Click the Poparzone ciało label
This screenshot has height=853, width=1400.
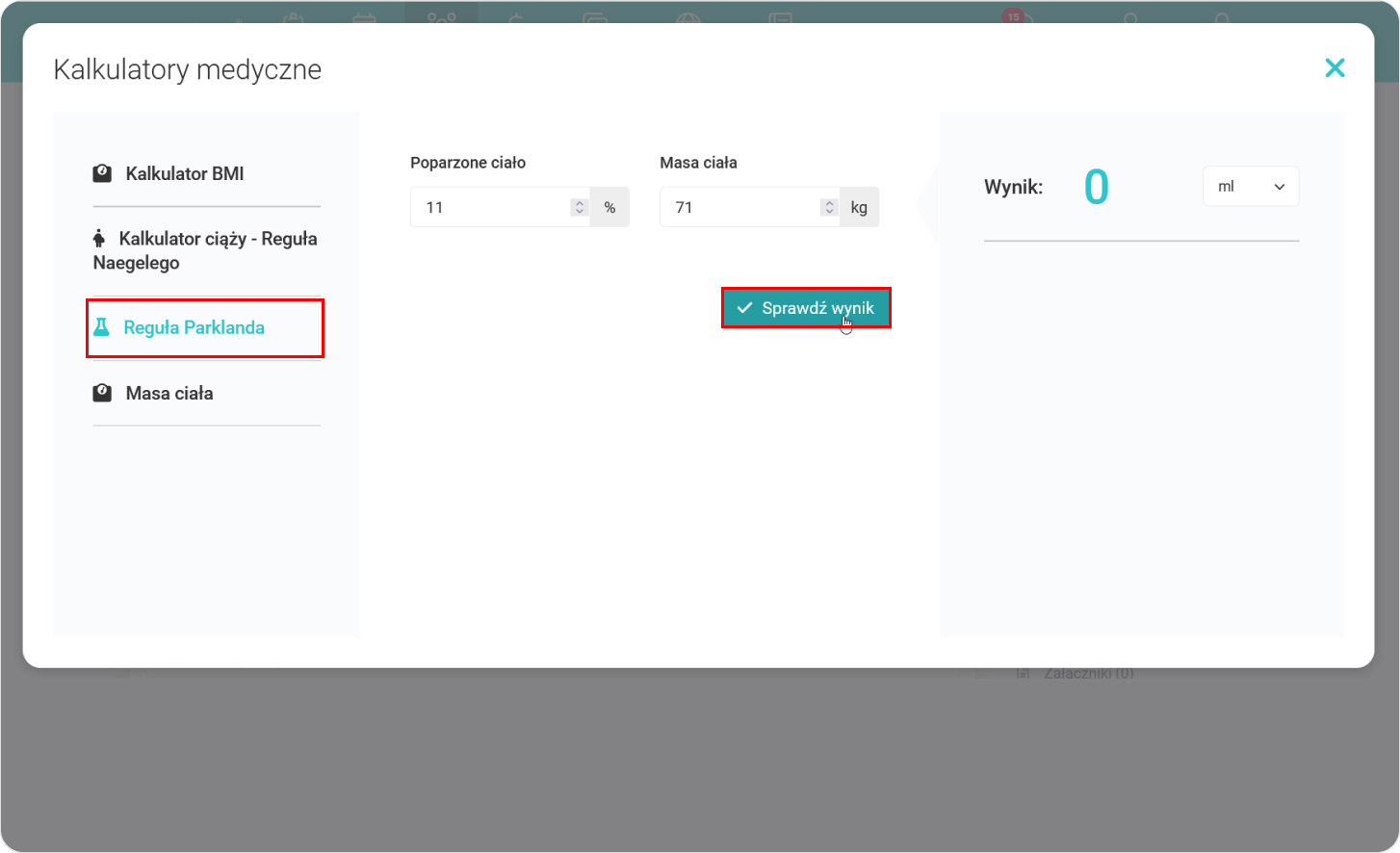(468, 163)
